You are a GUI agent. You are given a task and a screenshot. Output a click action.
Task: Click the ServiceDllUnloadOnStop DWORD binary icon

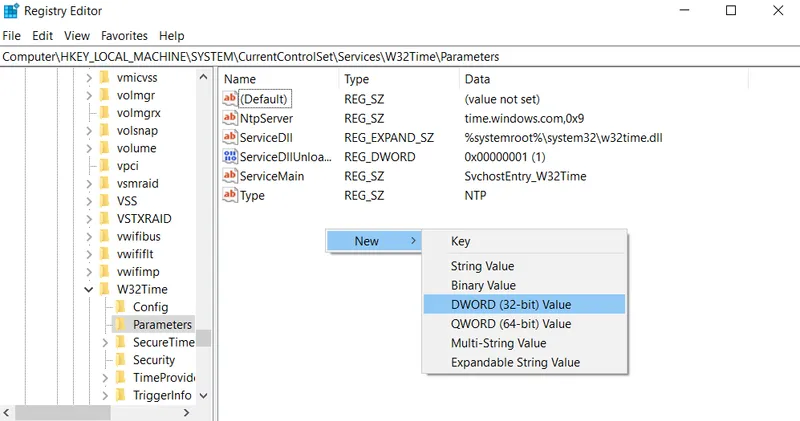[230, 157]
